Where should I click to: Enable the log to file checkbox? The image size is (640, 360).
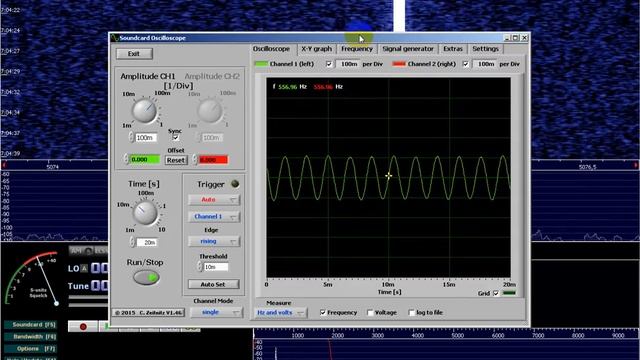click(411, 313)
